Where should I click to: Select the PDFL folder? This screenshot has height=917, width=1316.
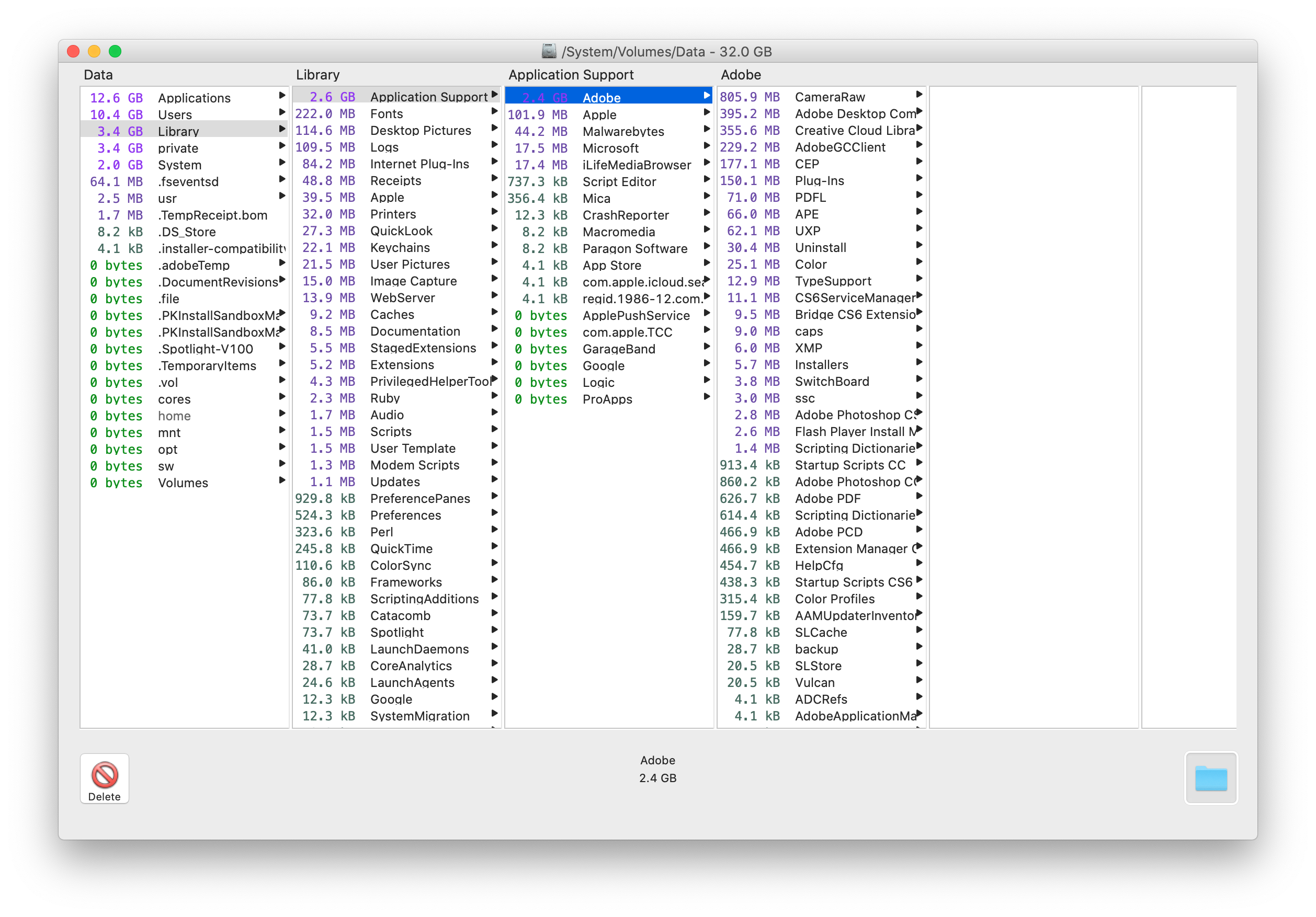(821, 197)
